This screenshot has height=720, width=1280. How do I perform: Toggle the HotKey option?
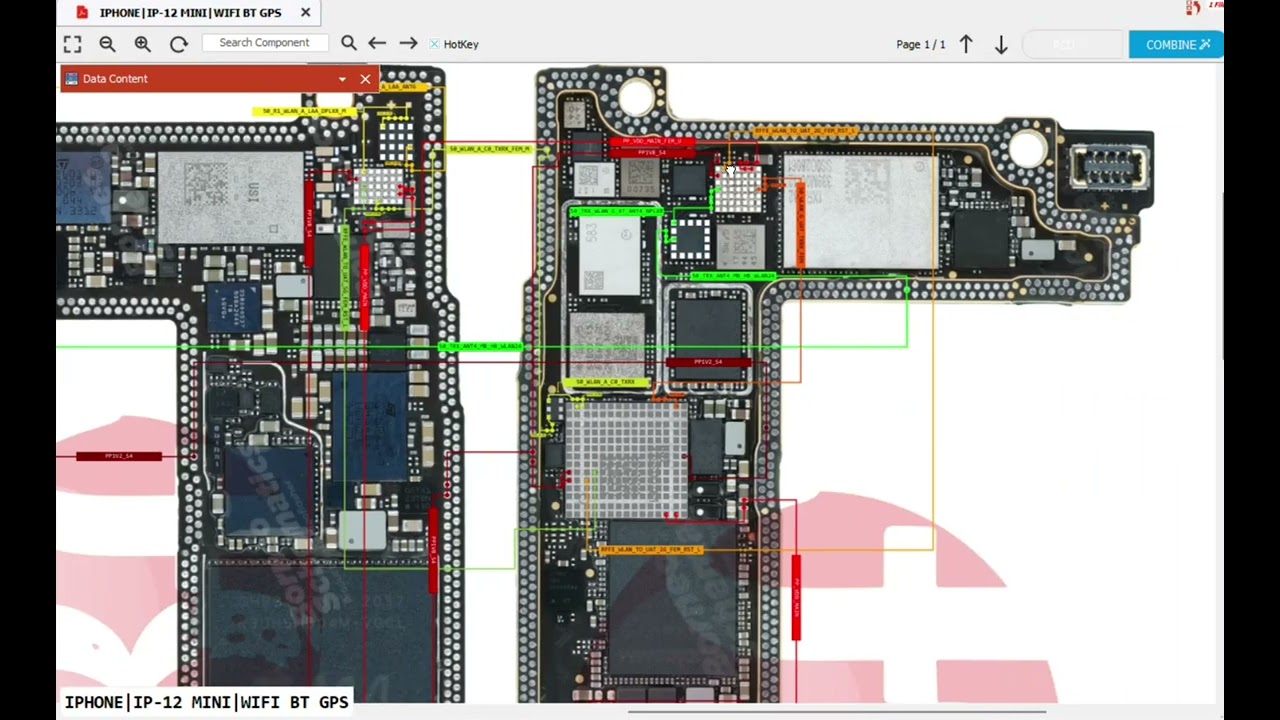point(454,44)
